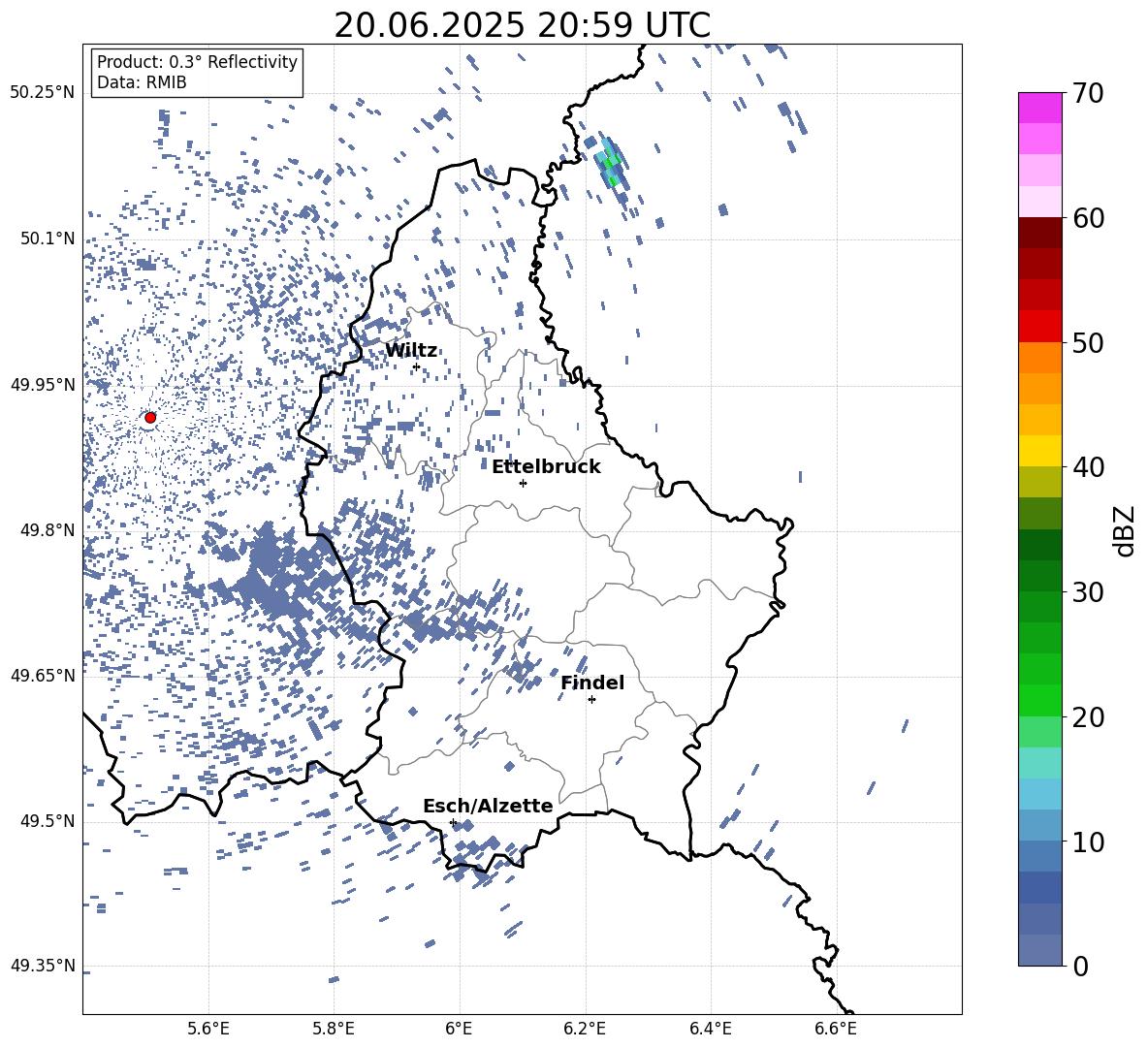Click the 49.8°N latitude label
Image resolution: width=1148 pixels, height=1048 pixels.
coord(47,530)
